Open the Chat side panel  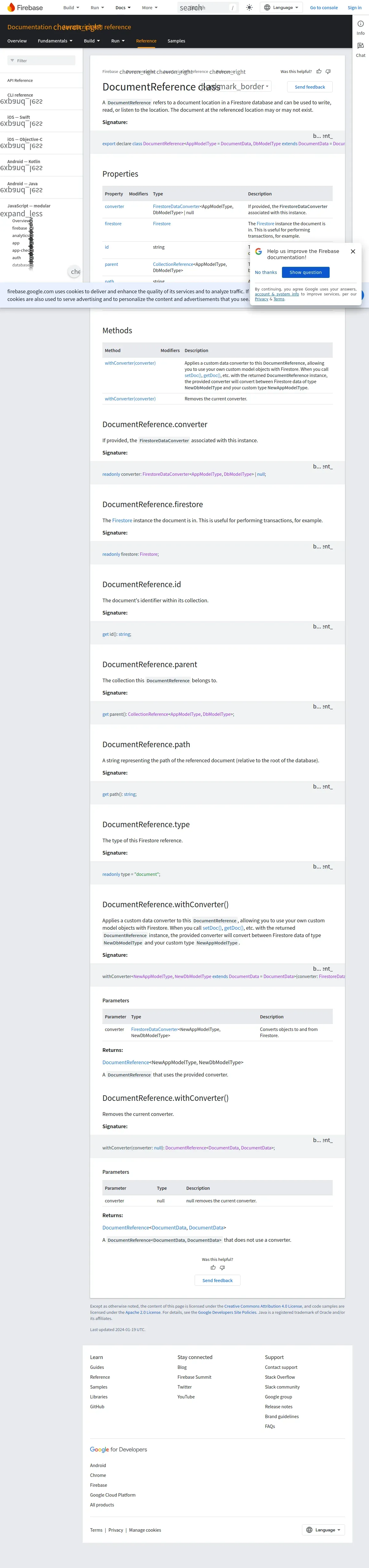click(360, 49)
